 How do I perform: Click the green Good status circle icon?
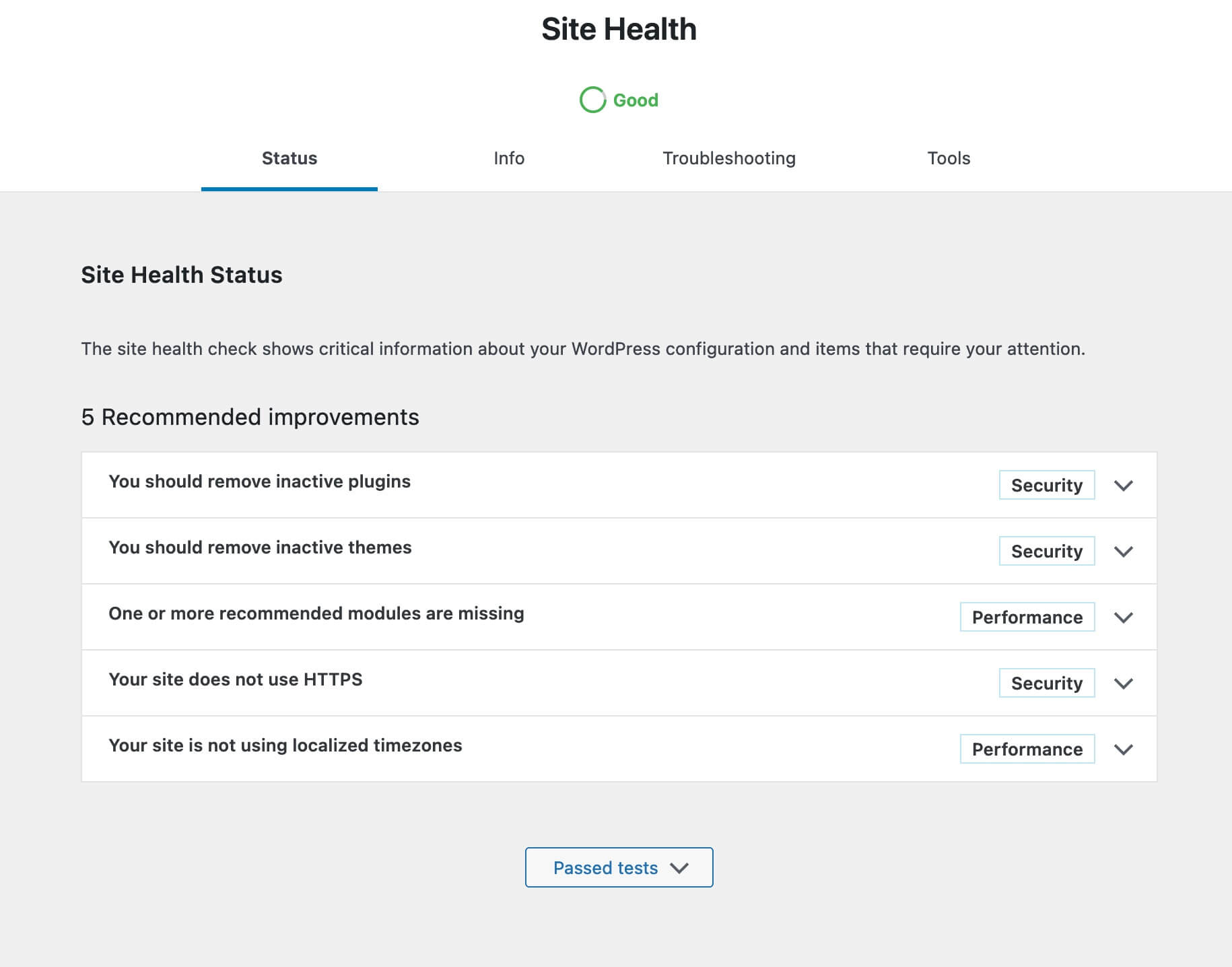point(592,100)
